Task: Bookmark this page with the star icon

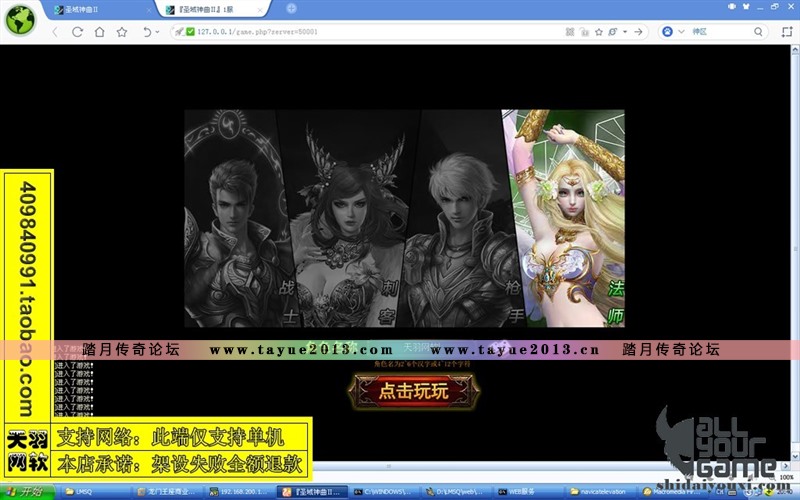Action: click(121, 32)
